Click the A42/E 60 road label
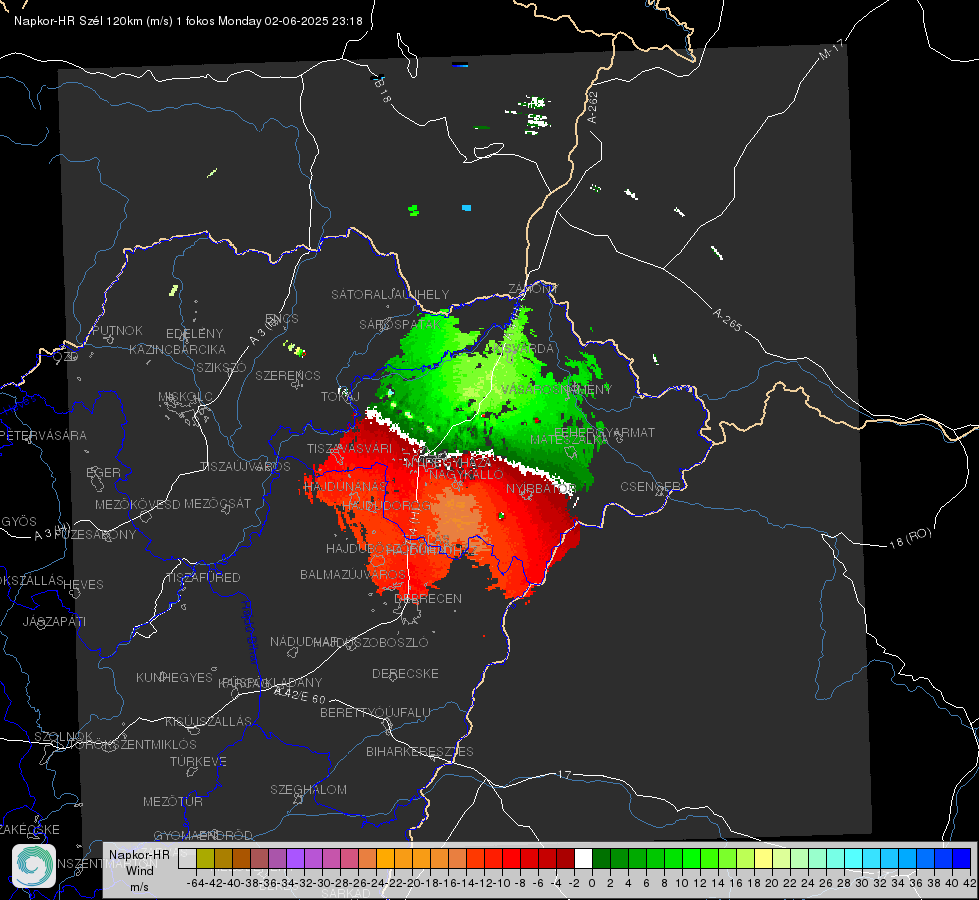979x900 pixels. (300, 694)
